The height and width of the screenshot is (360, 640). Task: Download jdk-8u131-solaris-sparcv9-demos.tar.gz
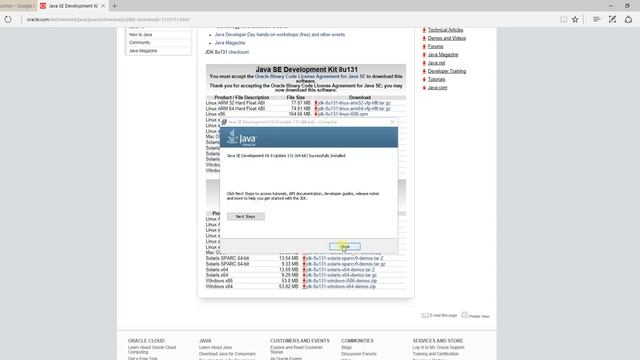click(x=346, y=264)
